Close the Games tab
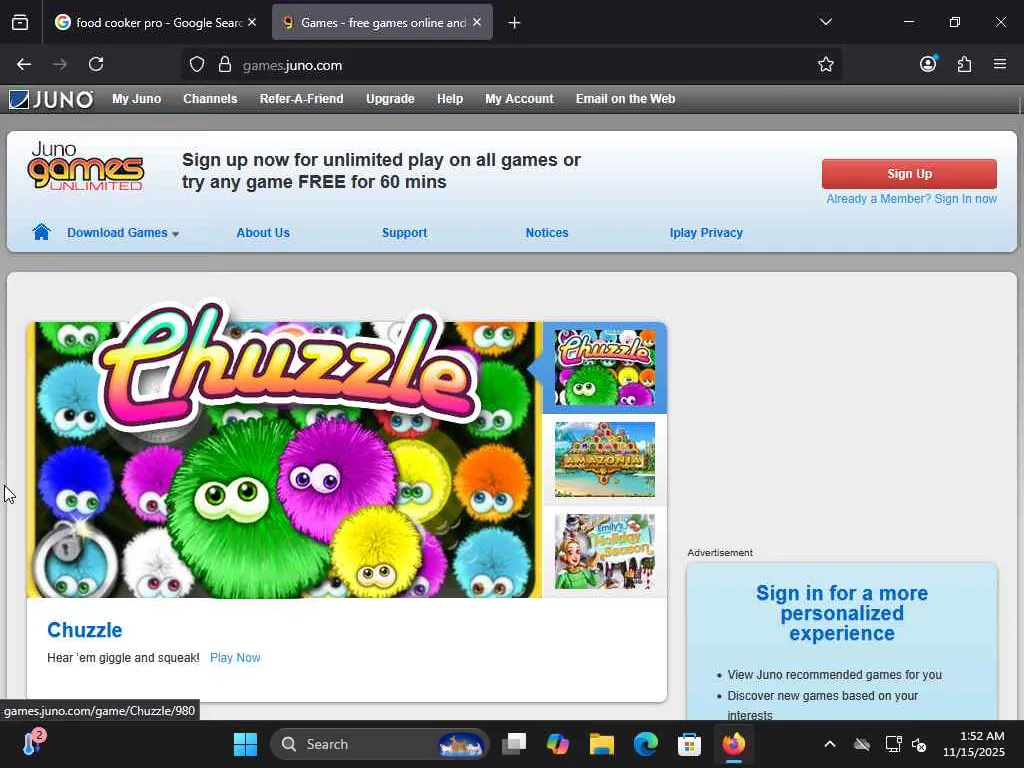1024x768 pixels. [477, 22]
